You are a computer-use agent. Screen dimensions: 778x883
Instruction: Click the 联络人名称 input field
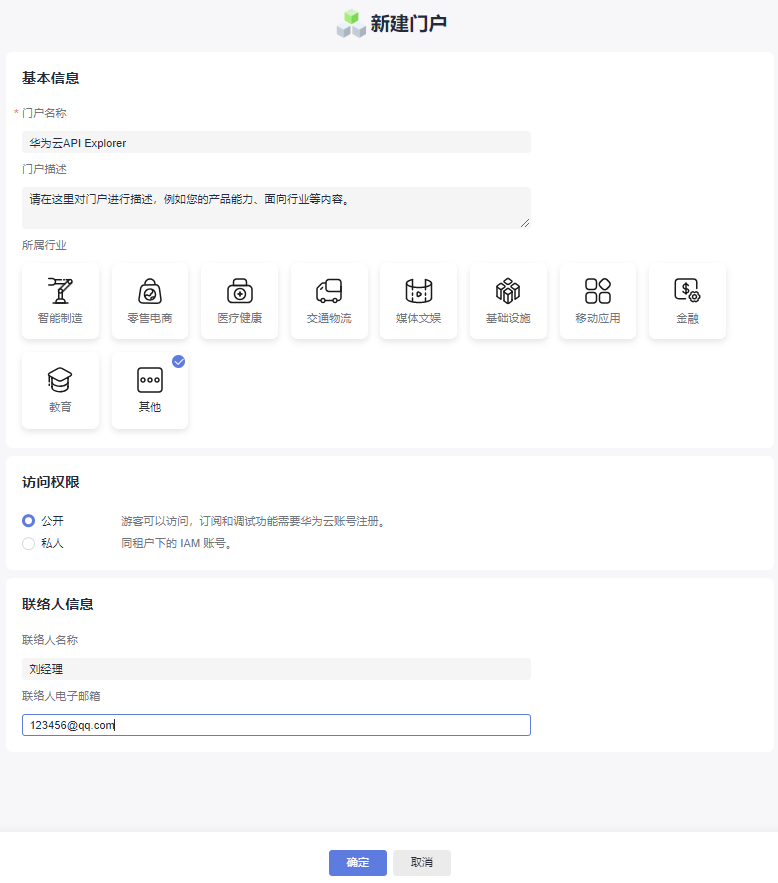click(x=276, y=669)
